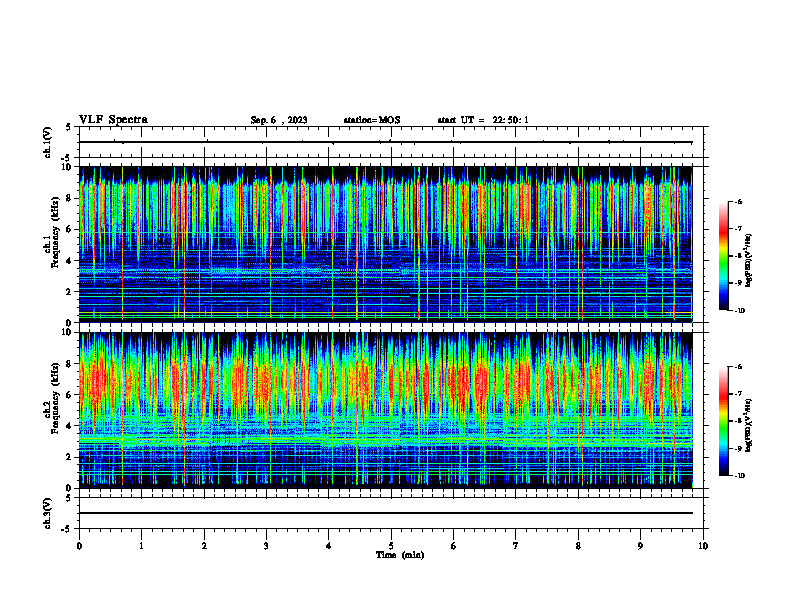Click the ch.1 colorbar "log(PSD)(V²/Hz)" label
This screenshot has height=612, width=792.
click(x=749, y=261)
